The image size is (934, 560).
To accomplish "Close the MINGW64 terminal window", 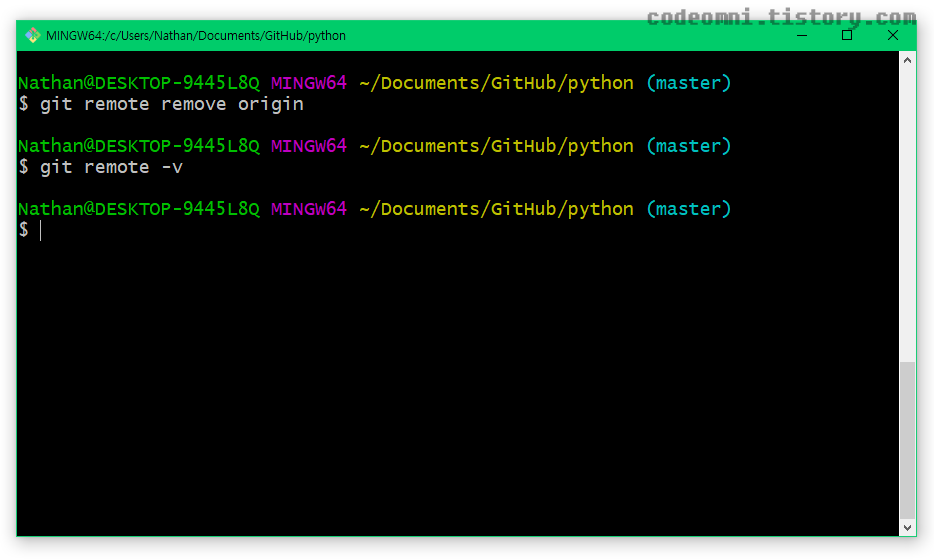I will tap(892, 36).
